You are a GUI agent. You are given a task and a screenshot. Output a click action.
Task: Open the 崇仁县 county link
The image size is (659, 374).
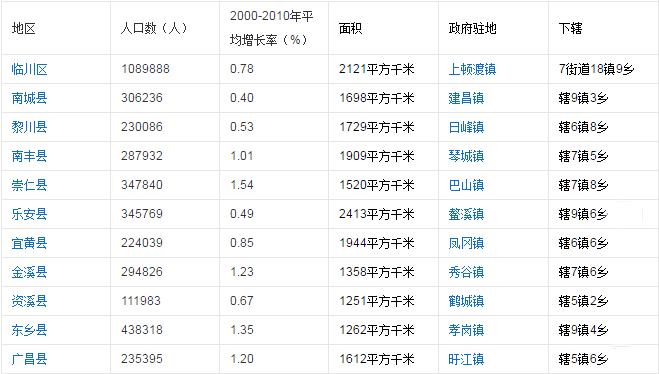29,185
